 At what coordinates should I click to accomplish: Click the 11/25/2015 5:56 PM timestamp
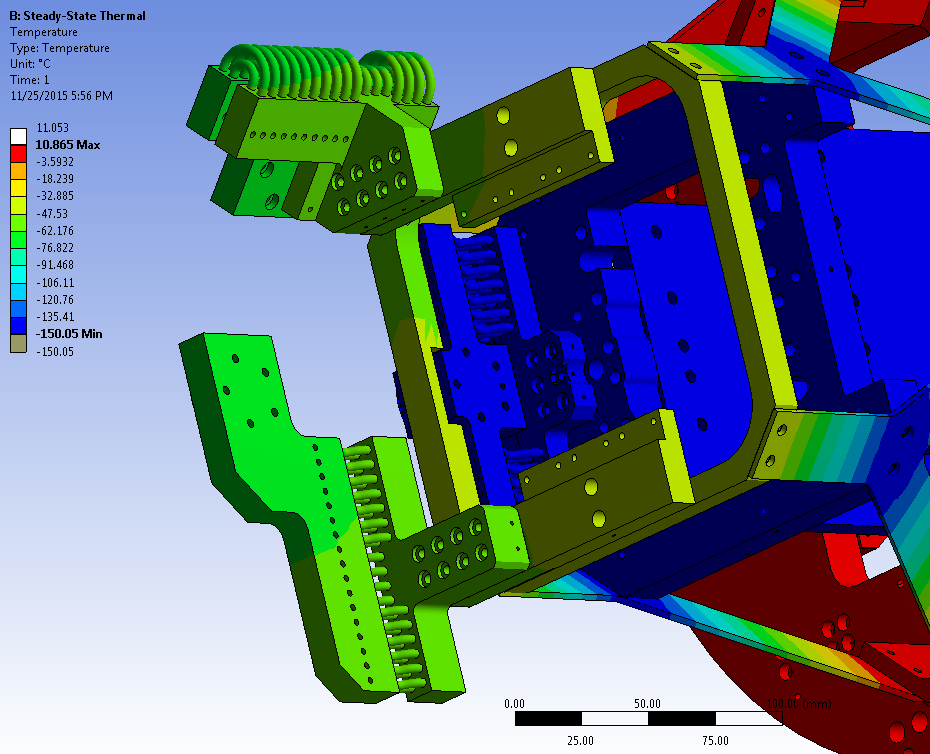[61, 96]
